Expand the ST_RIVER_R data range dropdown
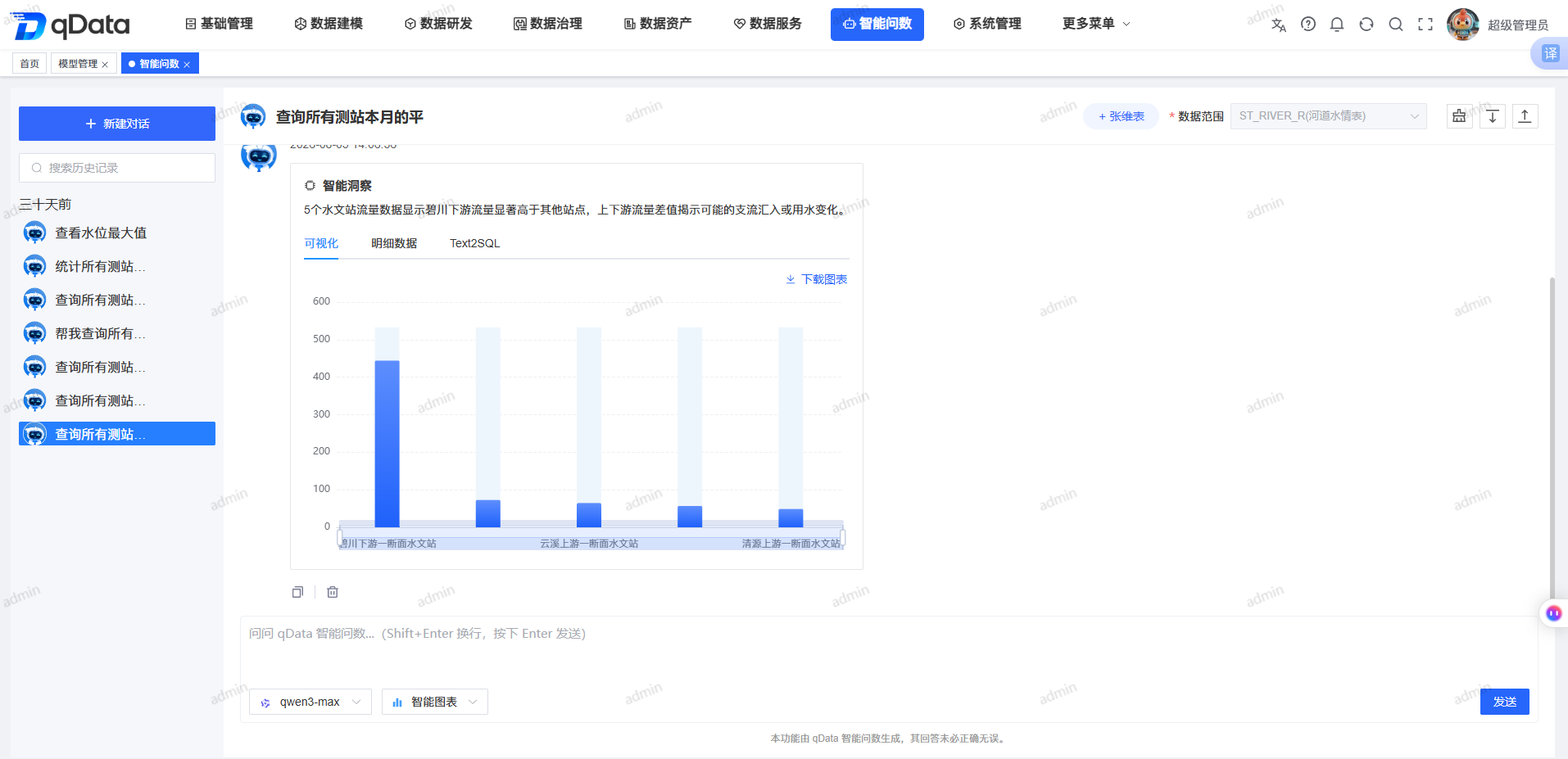The height and width of the screenshot is (759, 1568). [x=1328, y=116]
